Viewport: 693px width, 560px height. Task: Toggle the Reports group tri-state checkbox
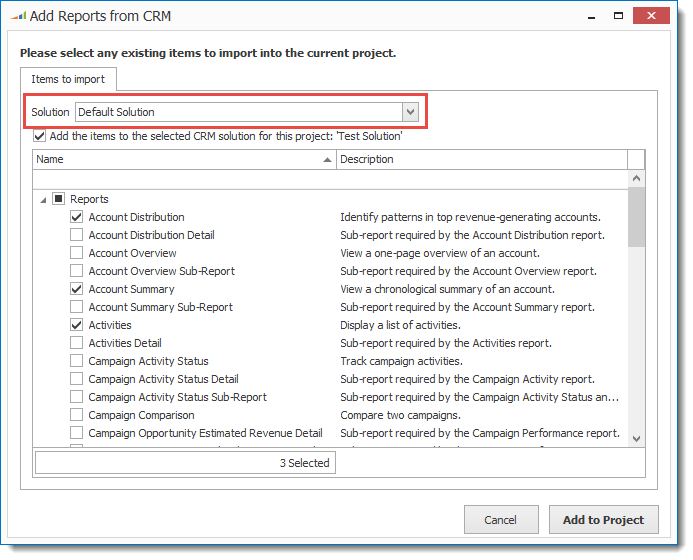pos(58,198)
